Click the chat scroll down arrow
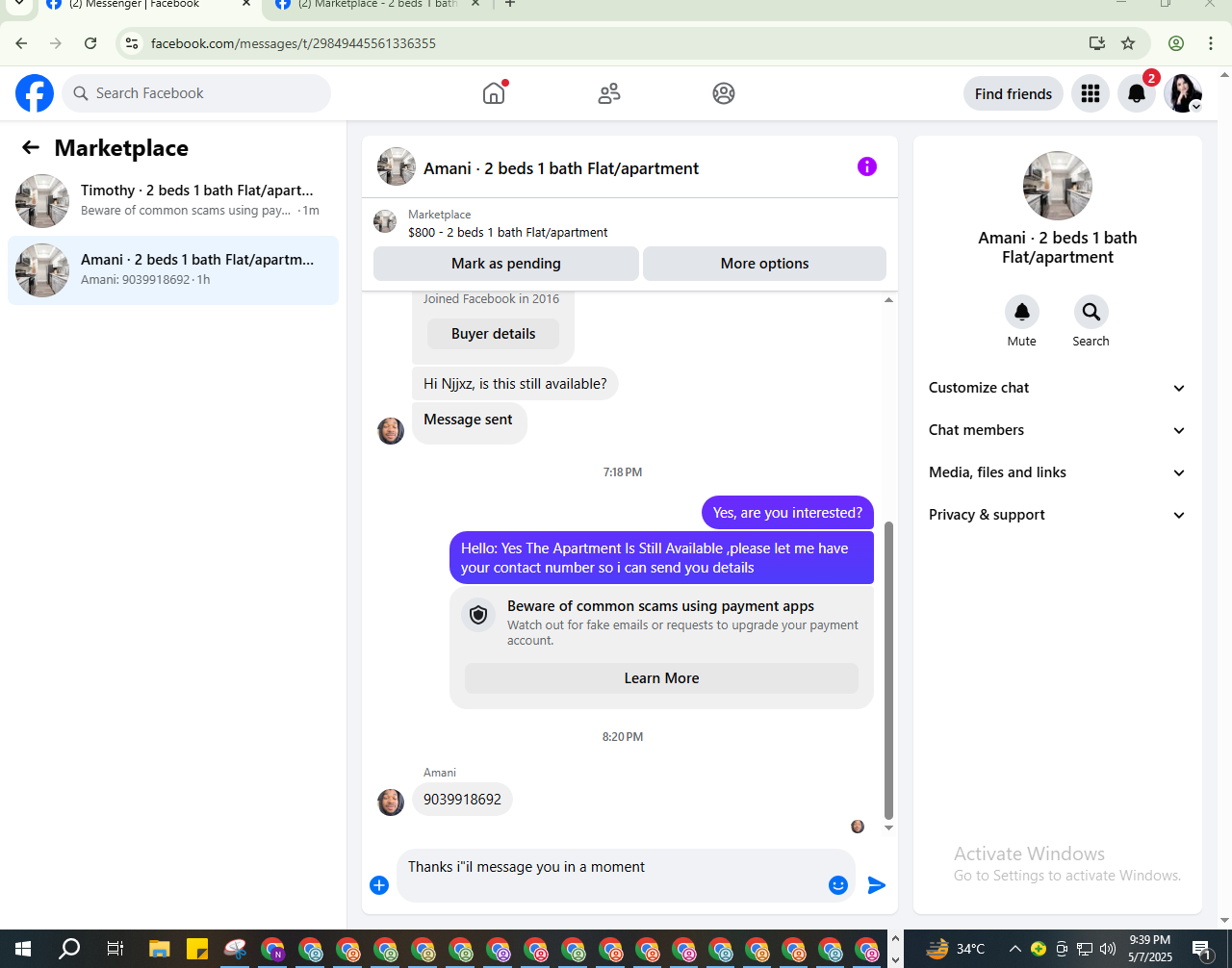Screen dimensions: 1232x968 click(888, 828)
